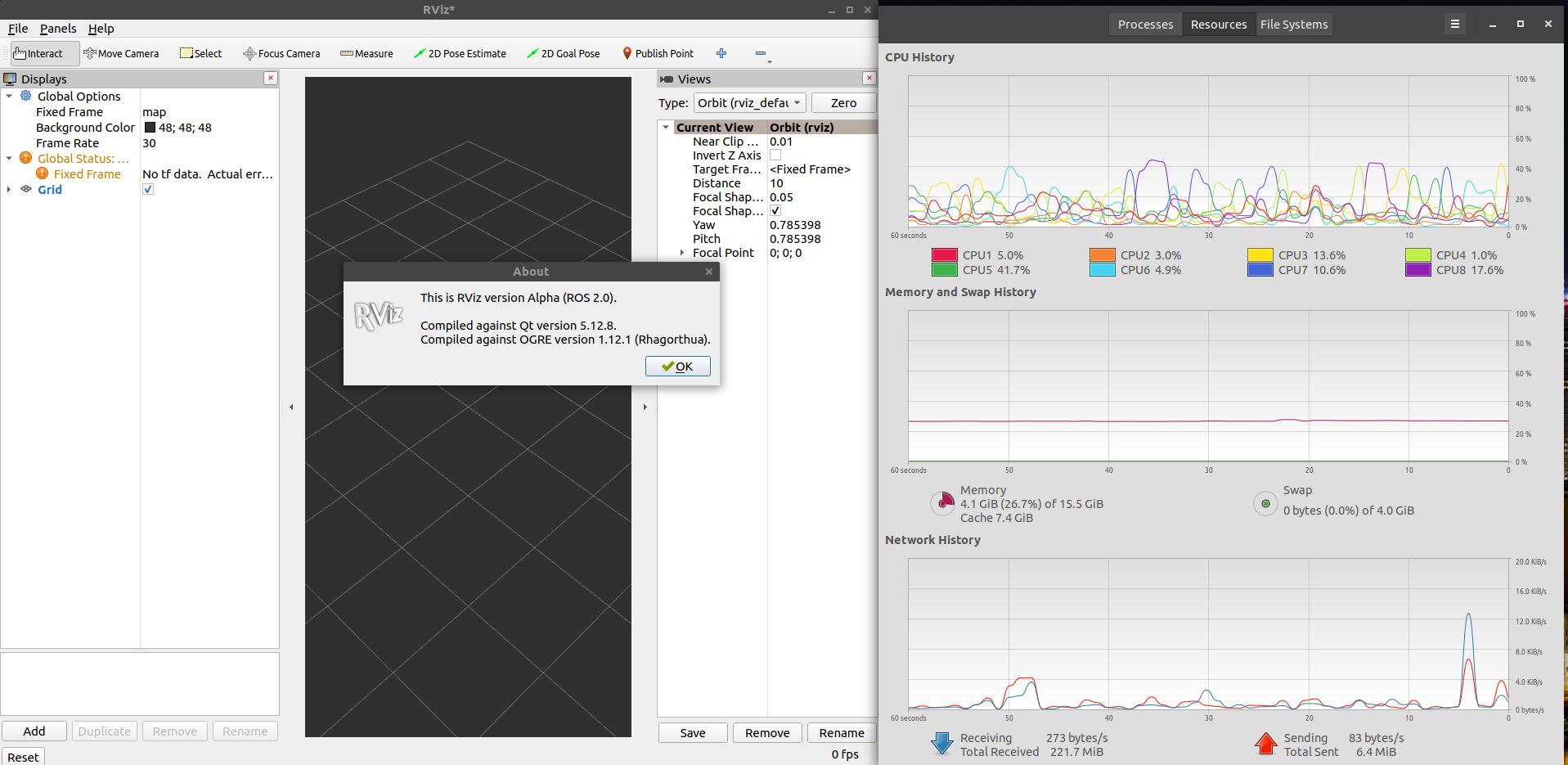The image size is (1568, 765).
Task: Close the Views panel
Action: [869, 78]
